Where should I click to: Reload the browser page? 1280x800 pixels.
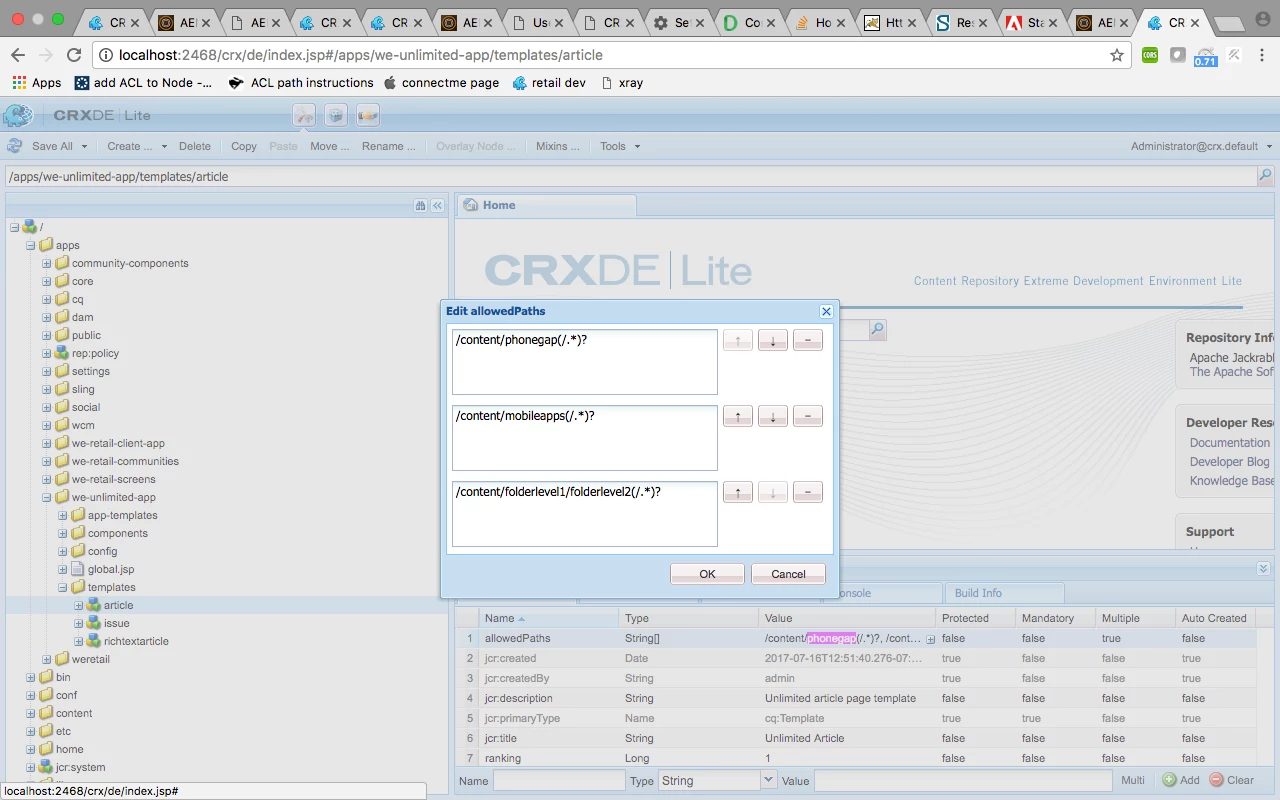[x=74, y=55]
